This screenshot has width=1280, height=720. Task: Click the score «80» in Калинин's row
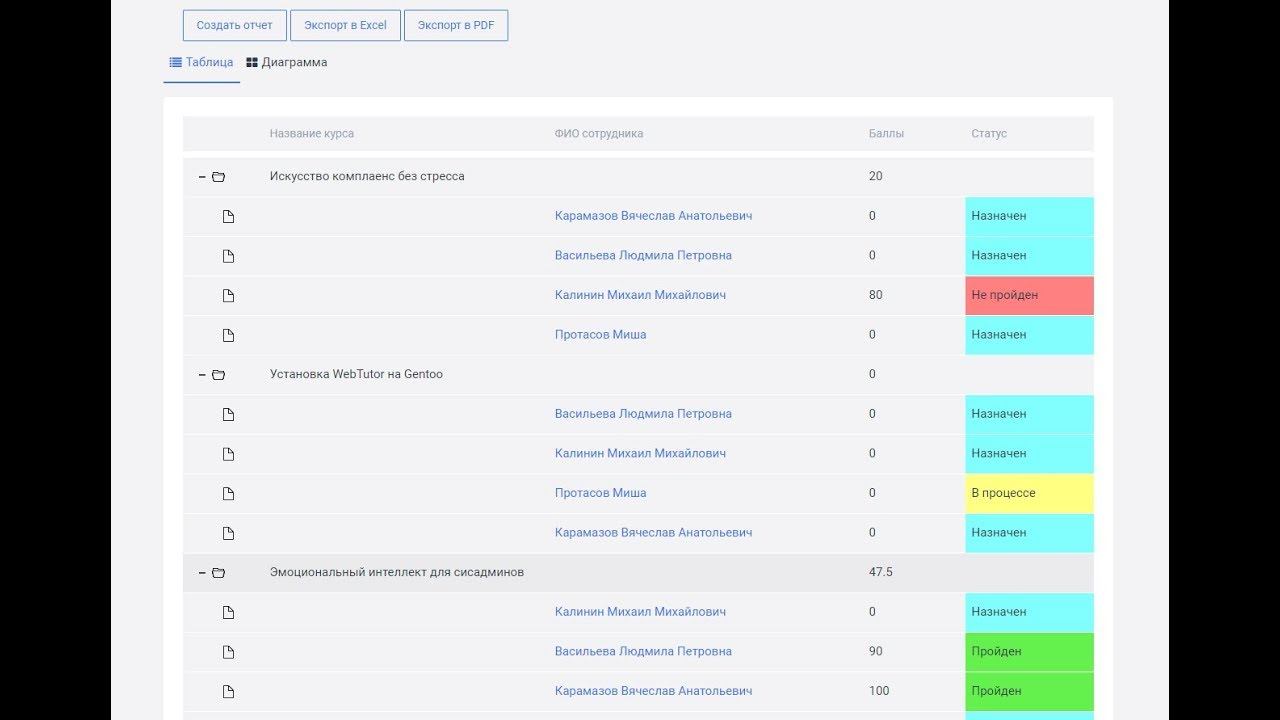tap(876, 295)
